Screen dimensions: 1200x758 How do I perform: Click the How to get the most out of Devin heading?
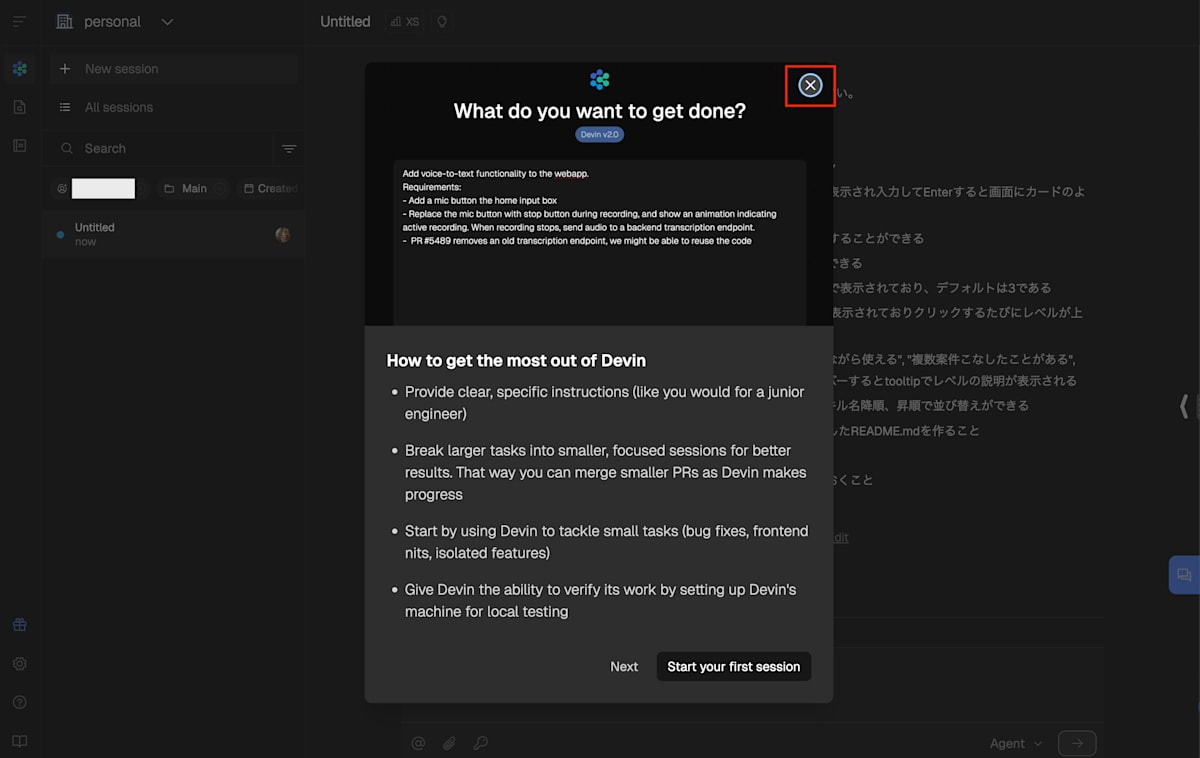point(516,361)
